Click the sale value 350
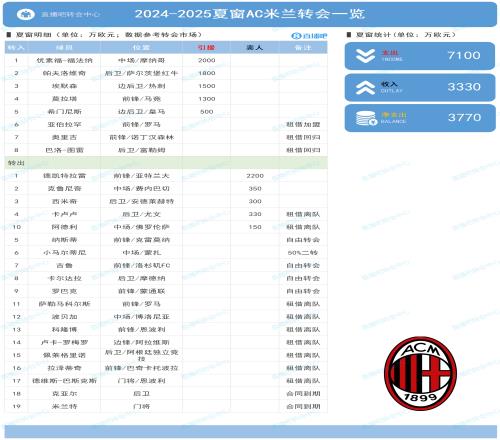Screen dimensions: 500x440 coord(255,189)
